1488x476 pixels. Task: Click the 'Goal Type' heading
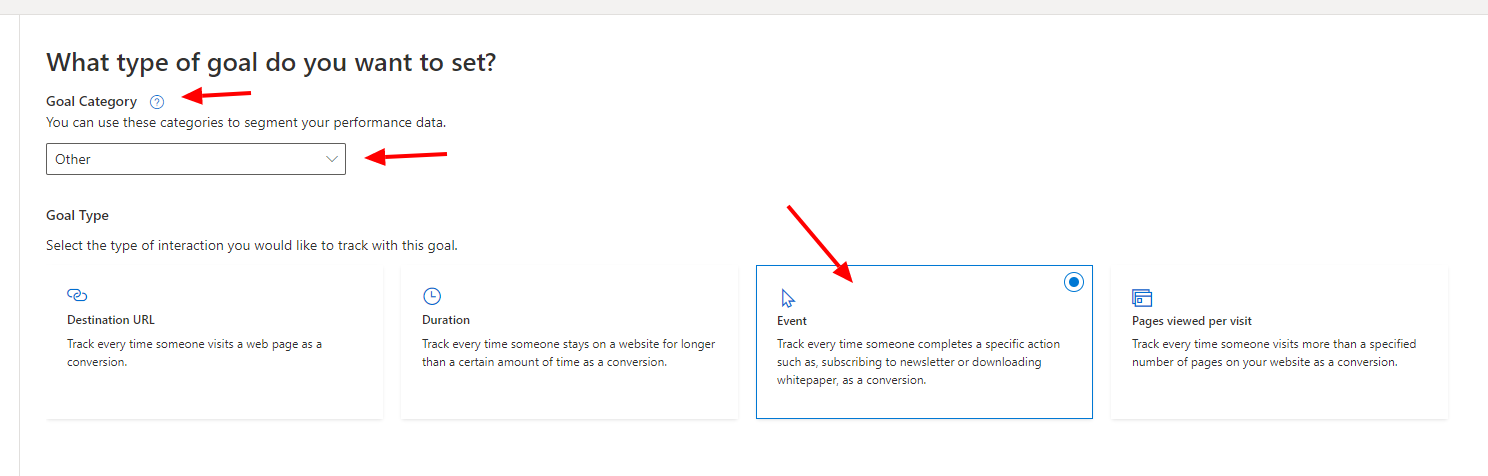tap(77, 215)
